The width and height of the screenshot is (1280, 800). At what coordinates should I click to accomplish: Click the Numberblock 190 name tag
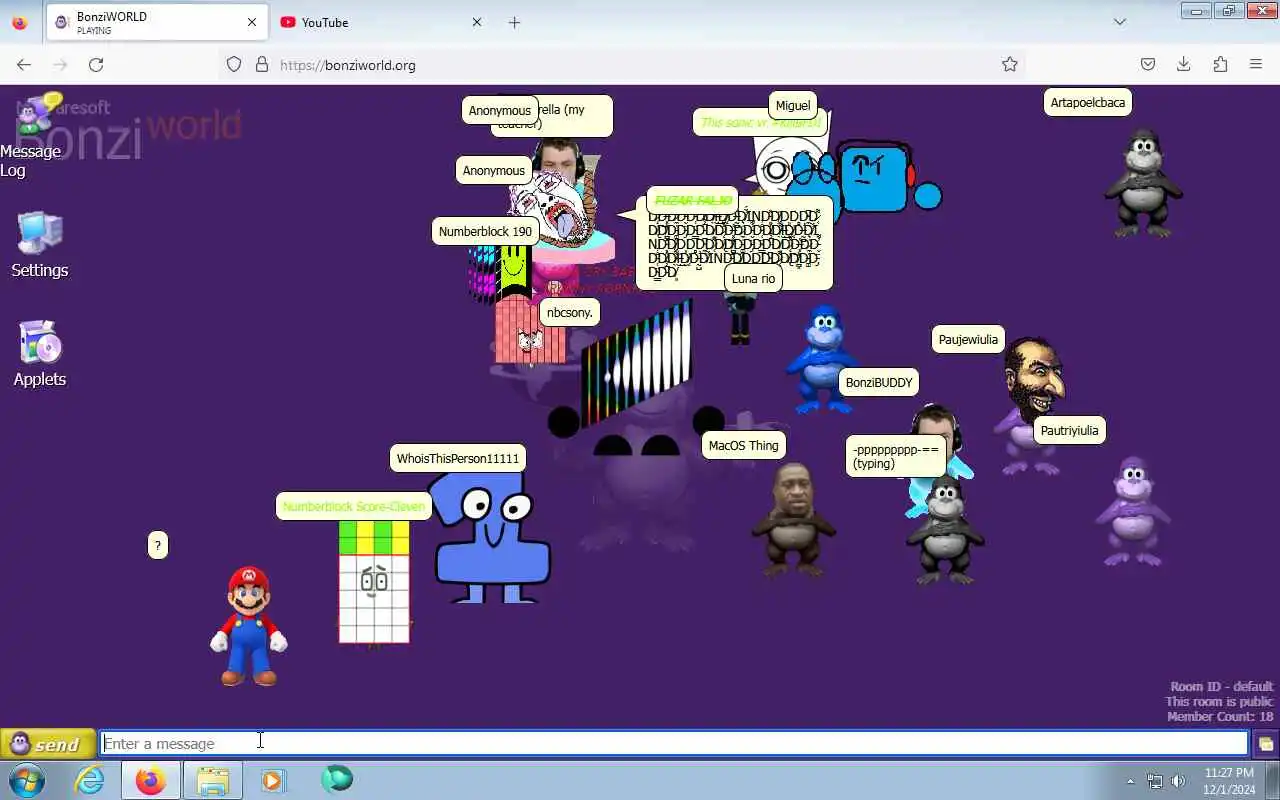click(485, 231)
